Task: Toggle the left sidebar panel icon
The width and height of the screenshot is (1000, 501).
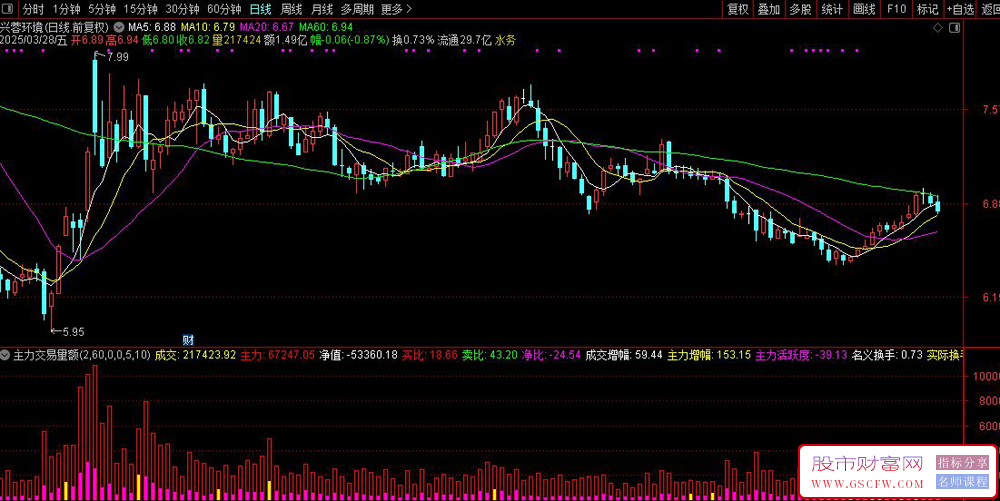Action: (8, 9)
